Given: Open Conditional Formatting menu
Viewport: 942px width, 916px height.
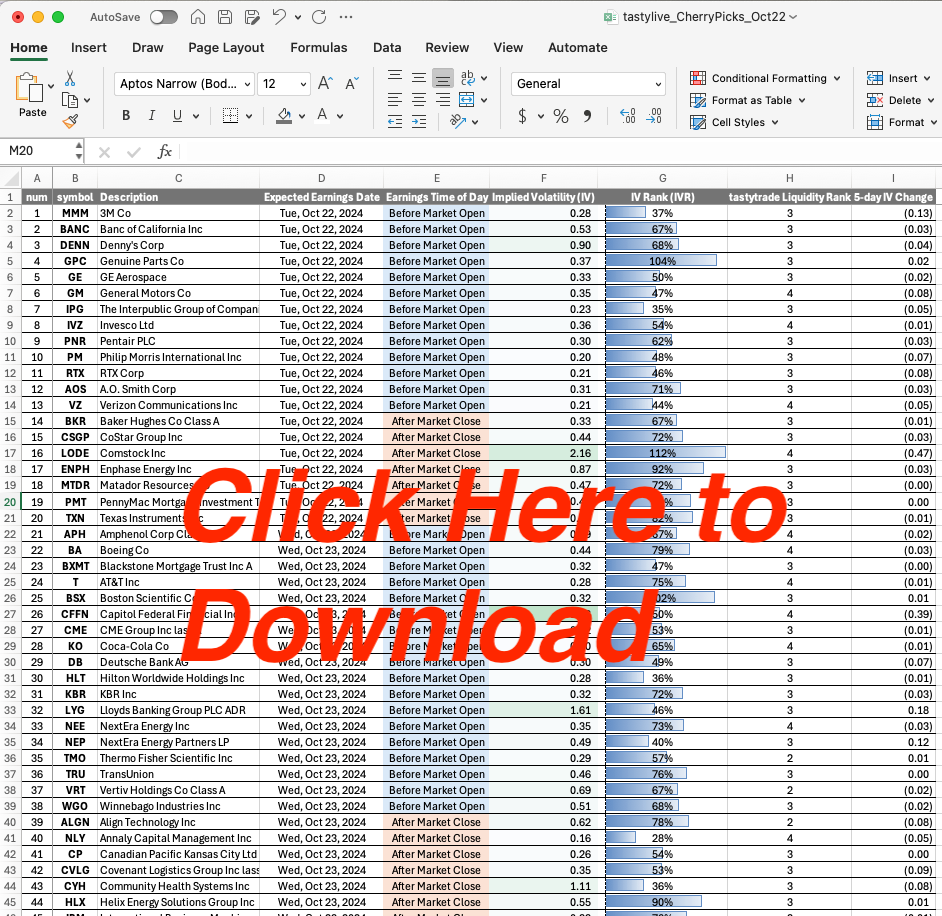Looking at the screenshot, I should point(765,78).
